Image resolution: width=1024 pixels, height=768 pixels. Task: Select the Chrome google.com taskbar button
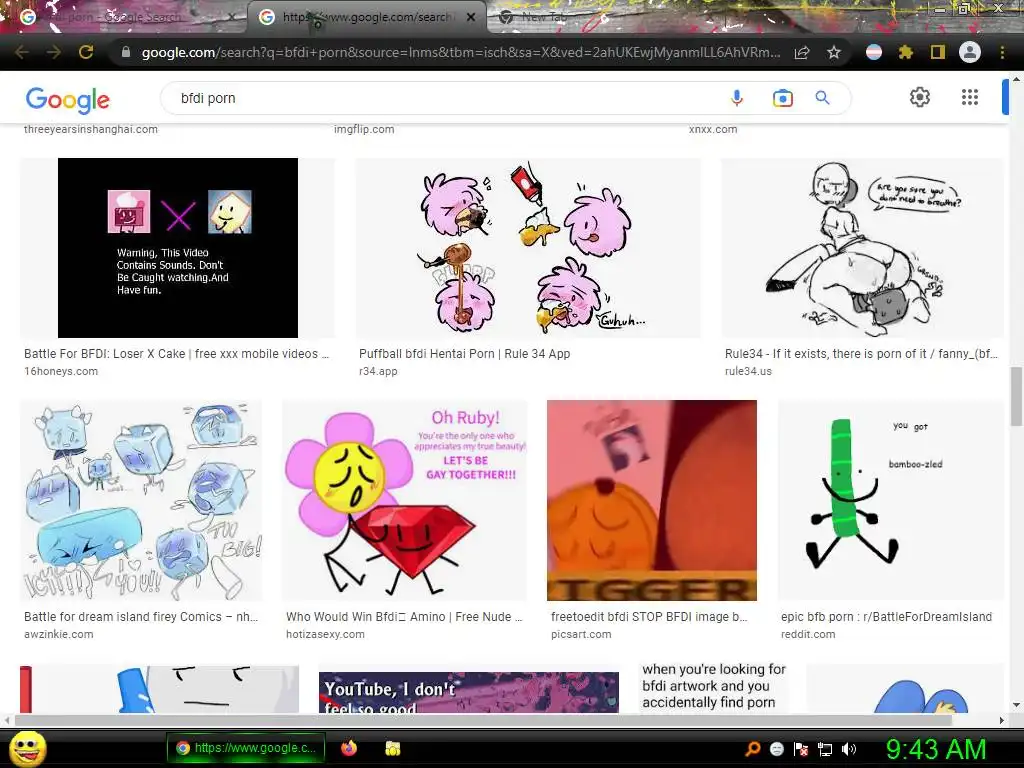[246, 748]
